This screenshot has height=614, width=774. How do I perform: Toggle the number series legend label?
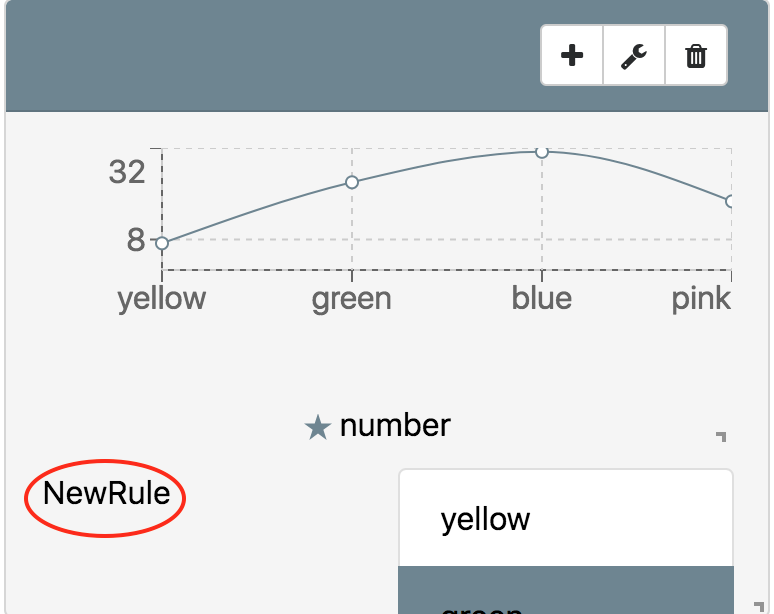pos(395,426)
